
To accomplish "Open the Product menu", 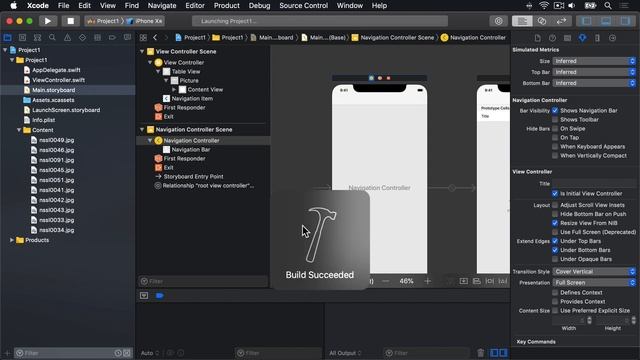I will tap(227, 6).
